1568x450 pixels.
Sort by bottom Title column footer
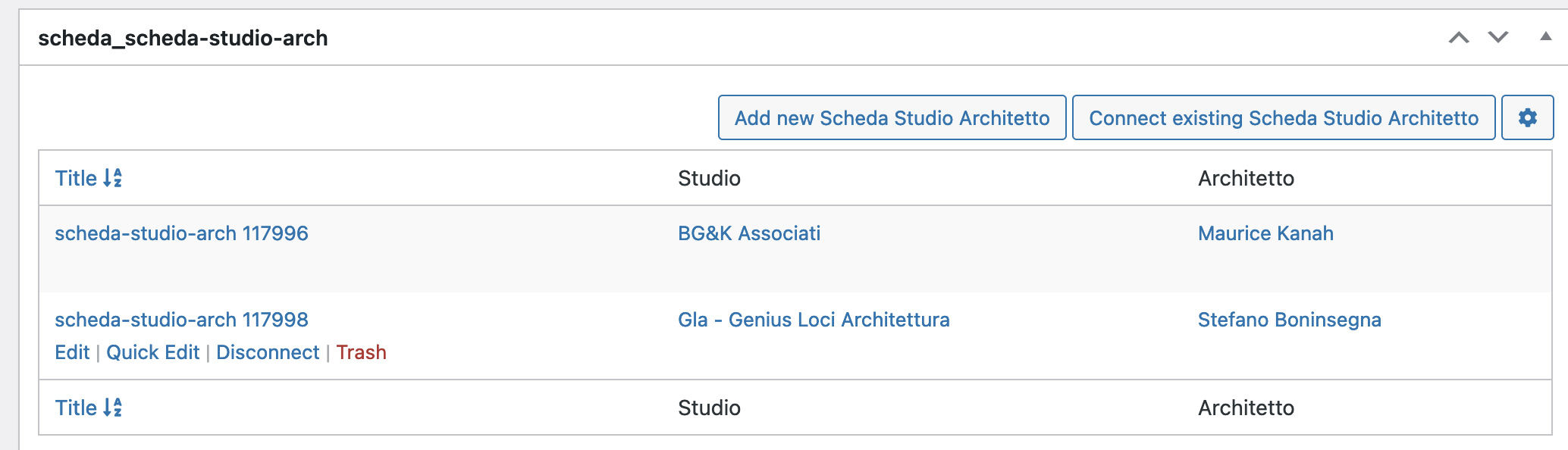(88, 408)
